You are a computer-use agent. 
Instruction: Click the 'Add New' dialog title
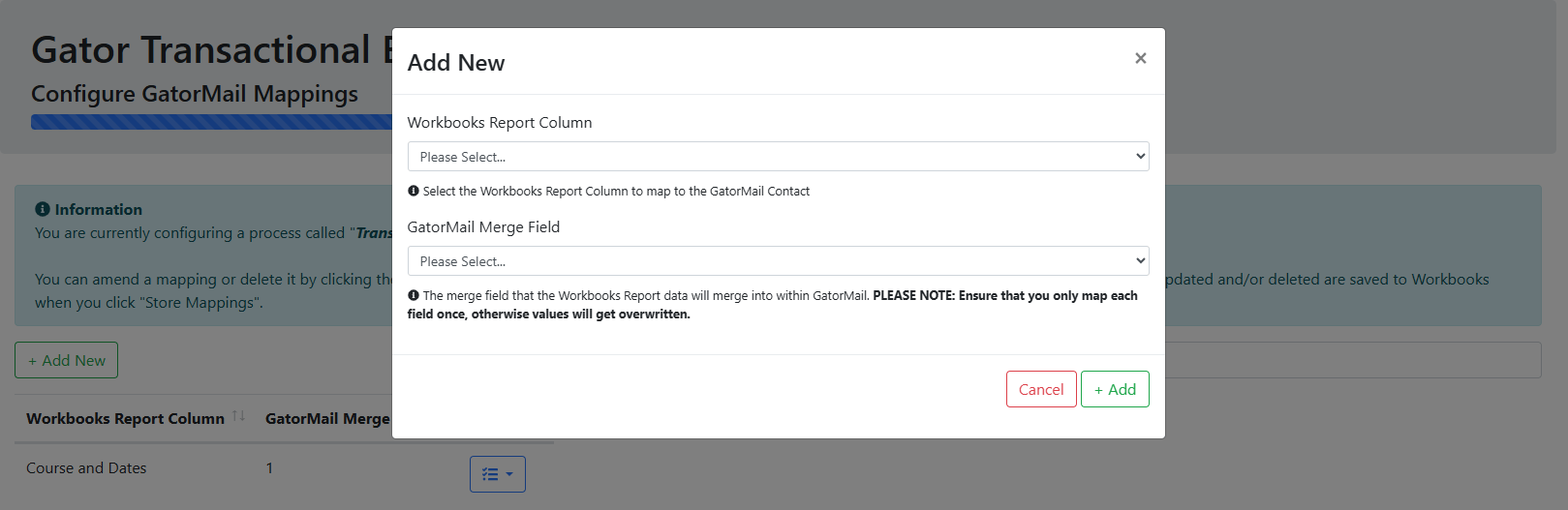coord(456,63)
